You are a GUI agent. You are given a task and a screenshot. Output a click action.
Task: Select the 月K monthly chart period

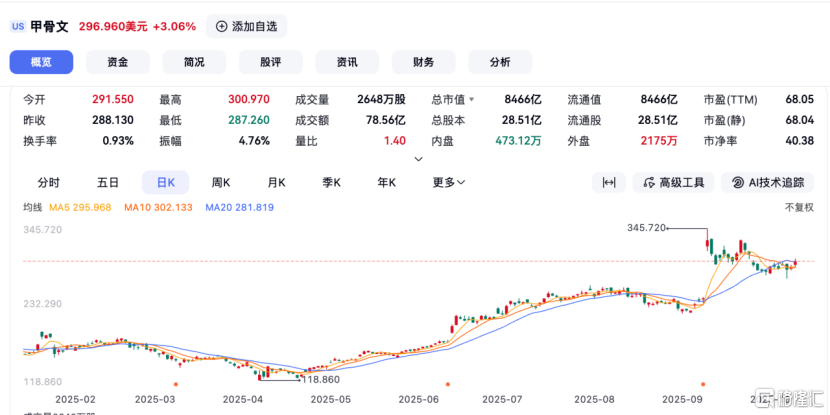pos(276,182)
